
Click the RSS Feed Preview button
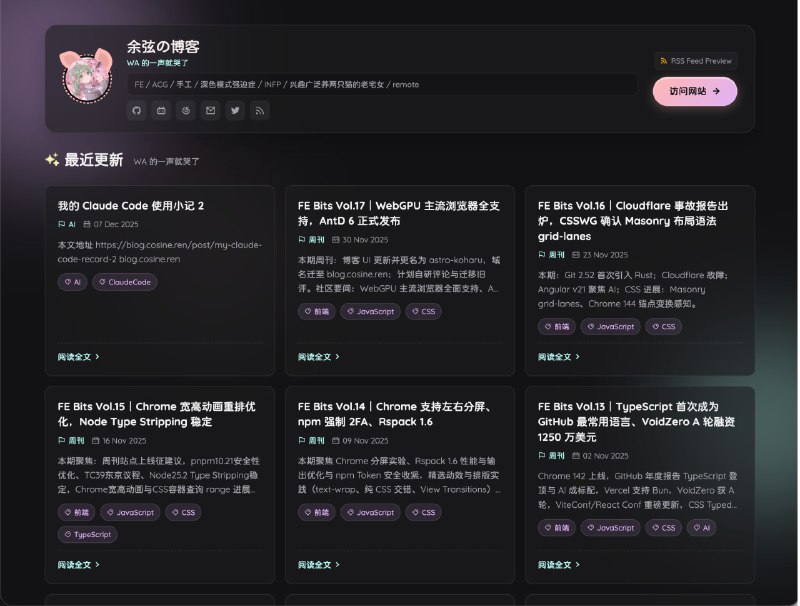coord(696,59)
